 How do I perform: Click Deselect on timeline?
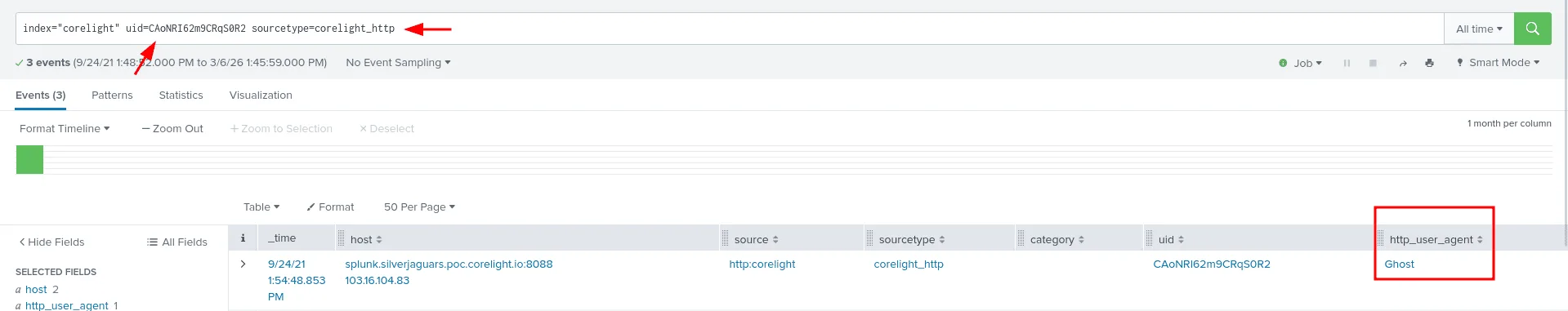386,129
